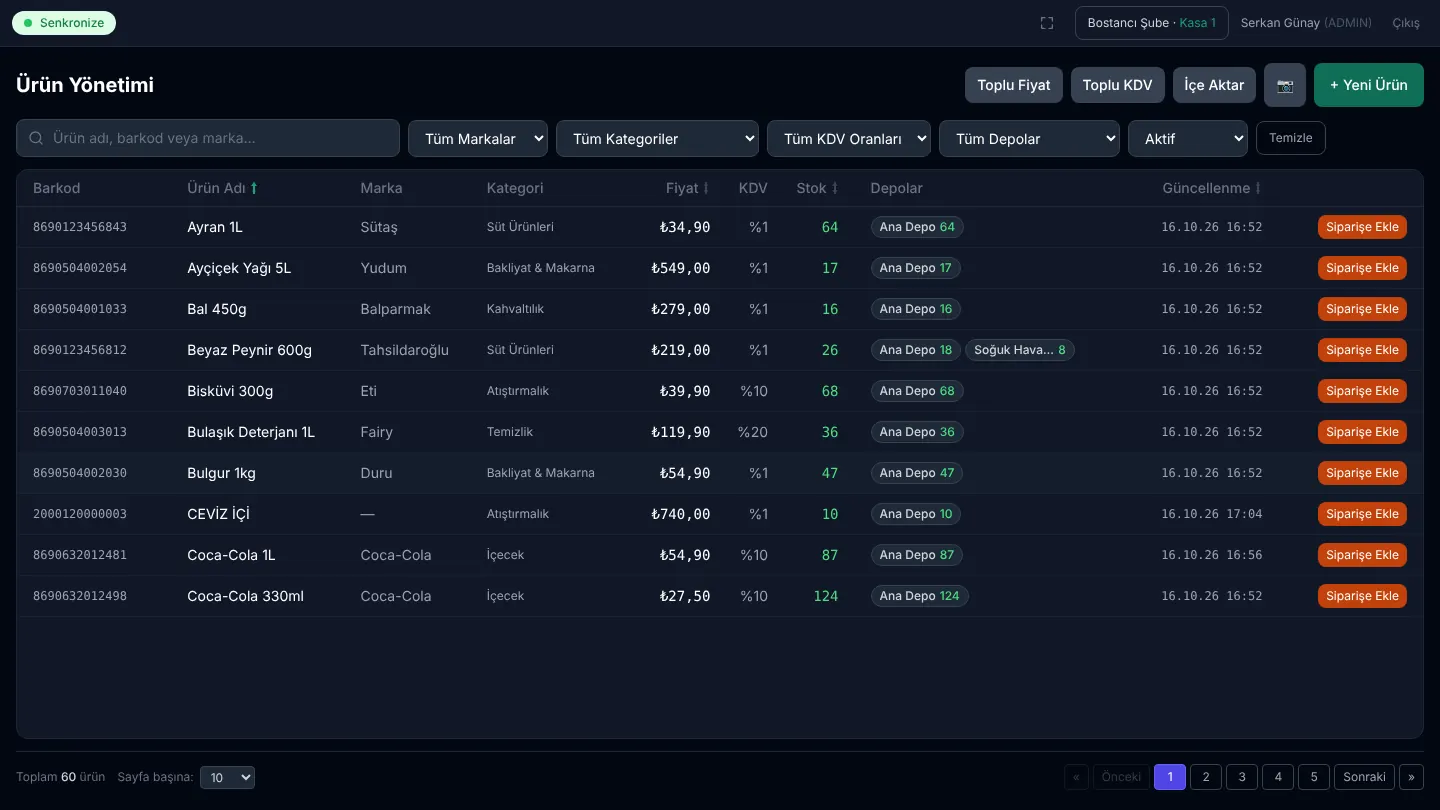Click the Tahsildaroğlu brand cell
1440x810 pixels.
pos(405,350)
